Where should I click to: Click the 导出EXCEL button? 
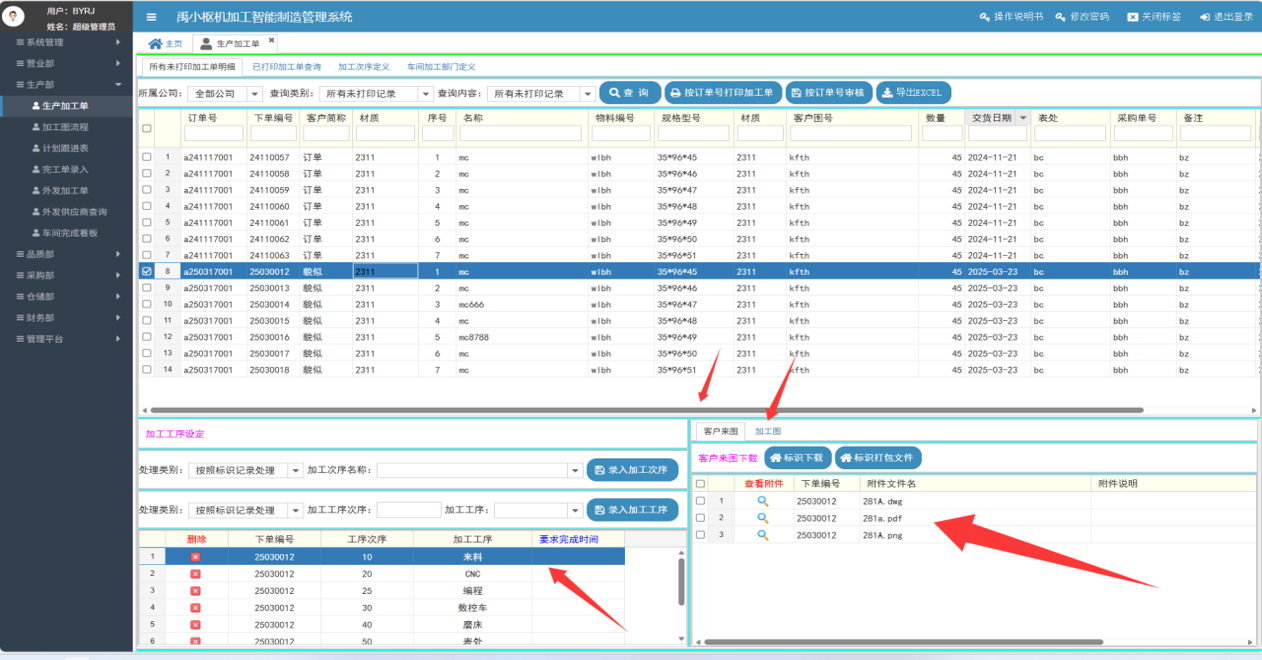coord(913,93)
